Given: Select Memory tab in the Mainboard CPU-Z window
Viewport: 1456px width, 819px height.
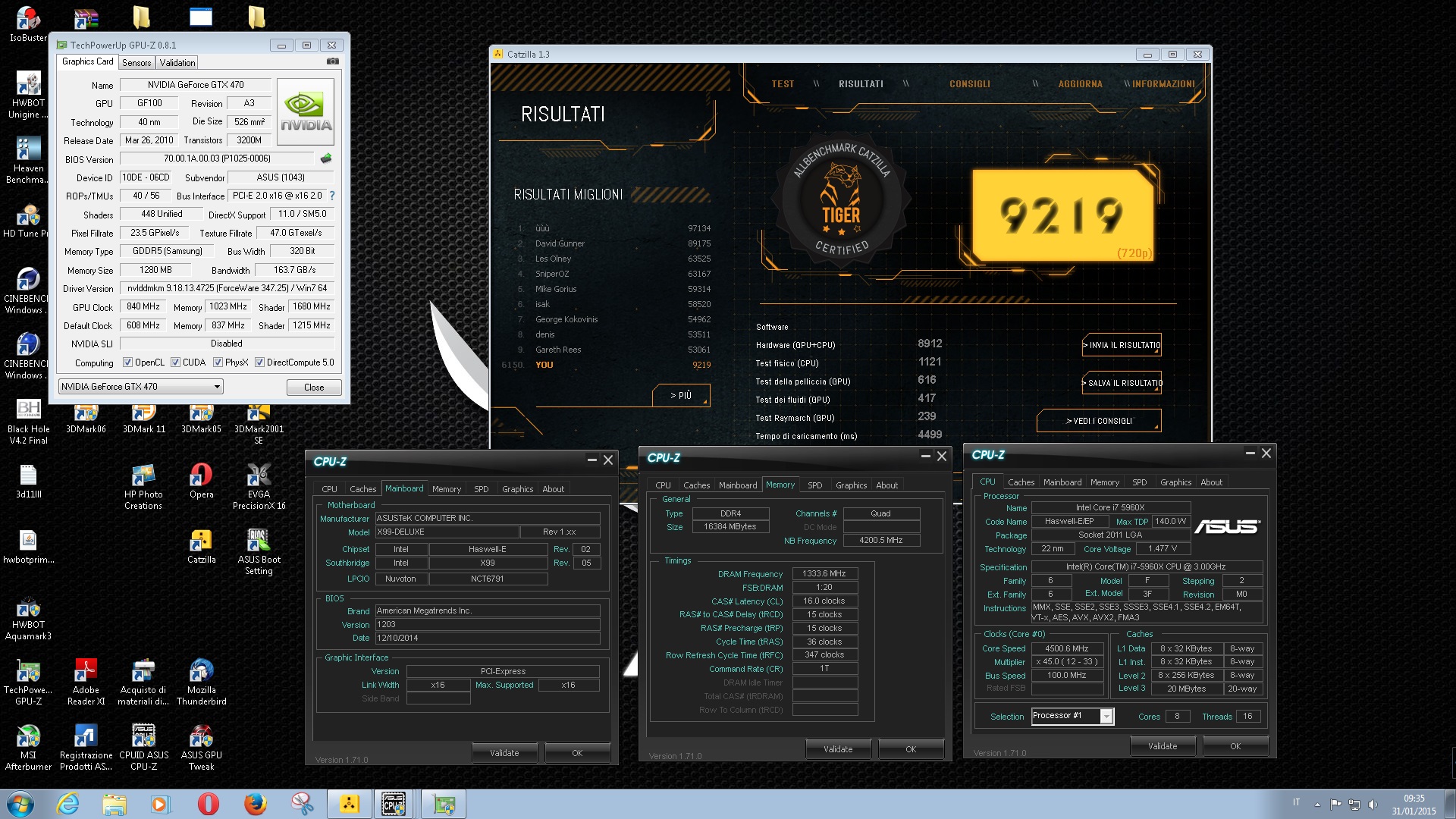Looking at the screenshot, I should (447, 489).
